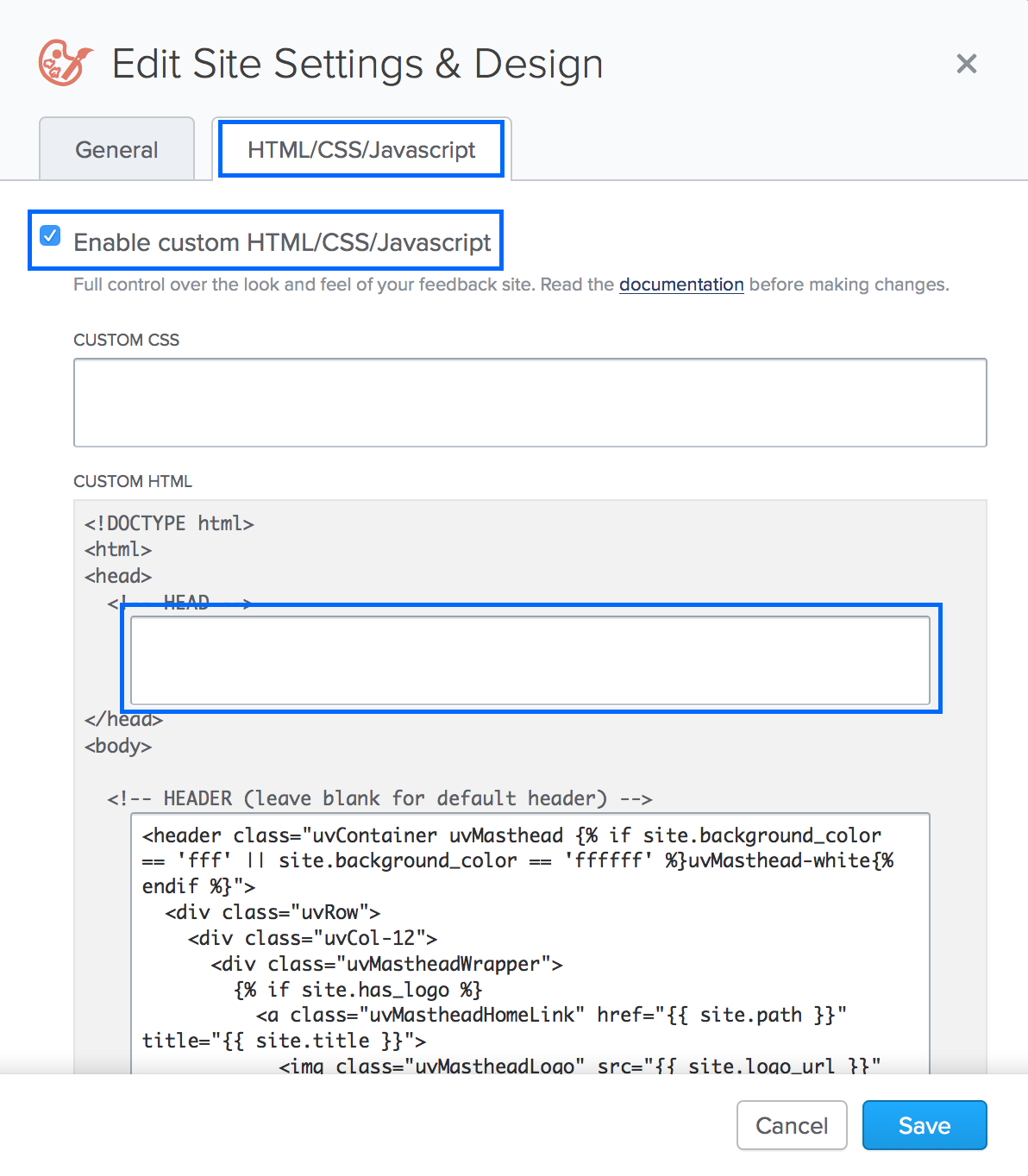Click the HEADER leave blank comment line
The height and width of the screenshot is (1176, 1028).
[379, 798]
